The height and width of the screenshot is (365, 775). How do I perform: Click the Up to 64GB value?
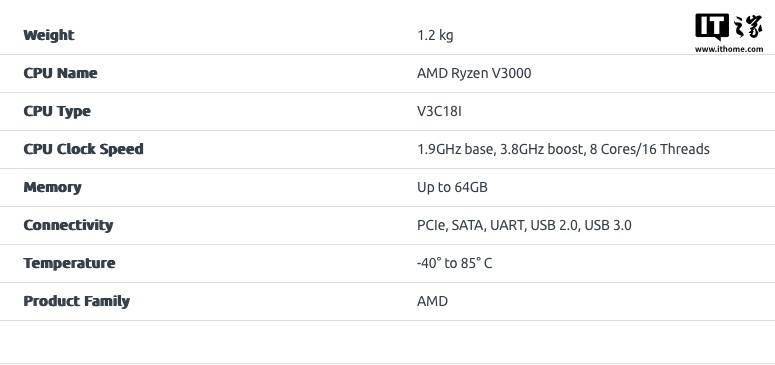tap(452, 187)
